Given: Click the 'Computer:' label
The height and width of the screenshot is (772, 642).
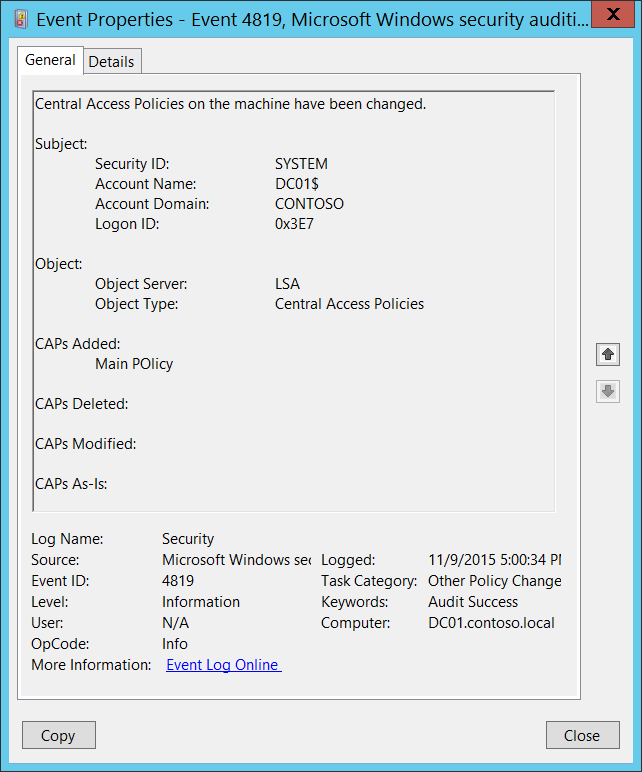Looking at the screenshot, I should tap(355, 623).
